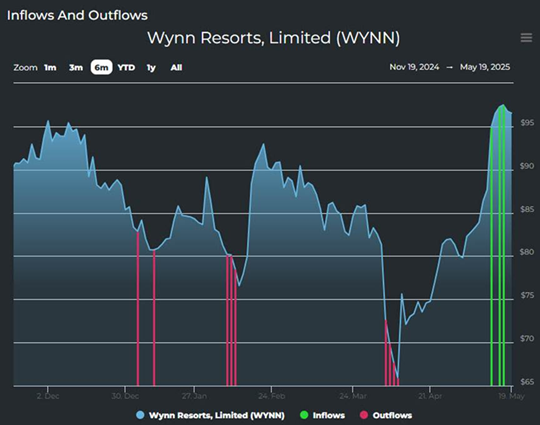The width and height of the screenshot is (540, 425).
Task: Click the 30. Dec date label
Action: coord(125,396)
